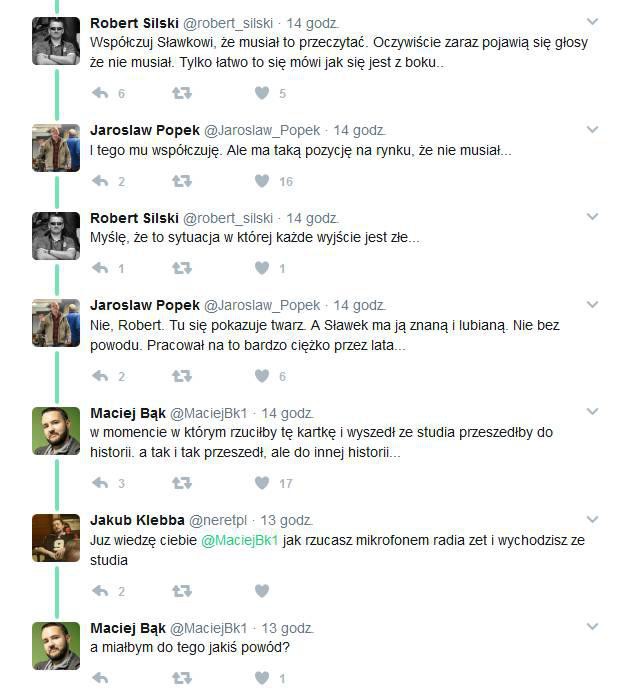The width and height of the screenshot is (622, 694).
Task: Open Maciej Bąk's avatar thumbnail
Action: (56, 431)
